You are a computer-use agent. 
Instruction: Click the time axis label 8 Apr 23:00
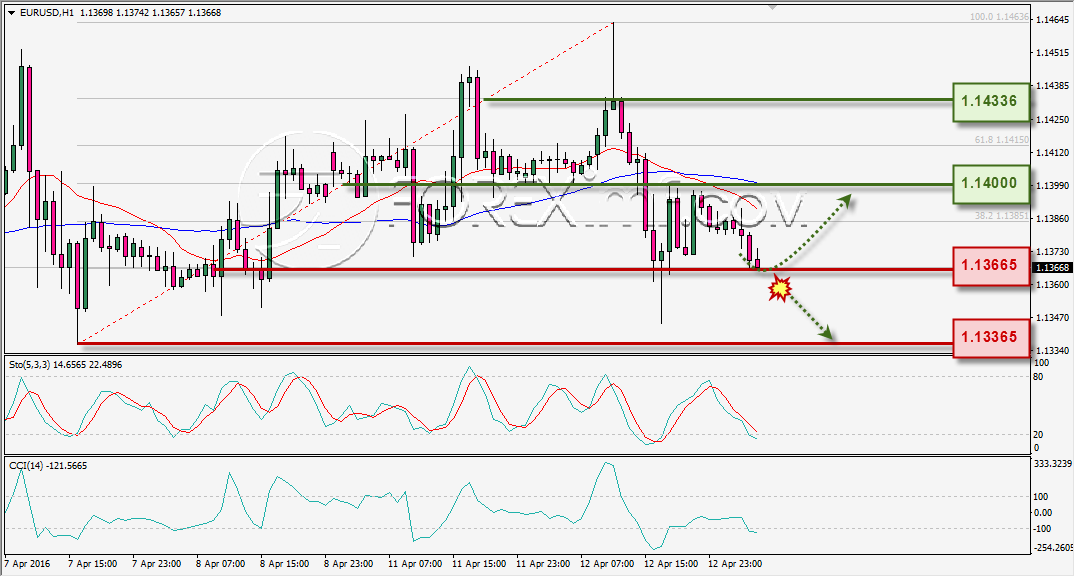348,564
